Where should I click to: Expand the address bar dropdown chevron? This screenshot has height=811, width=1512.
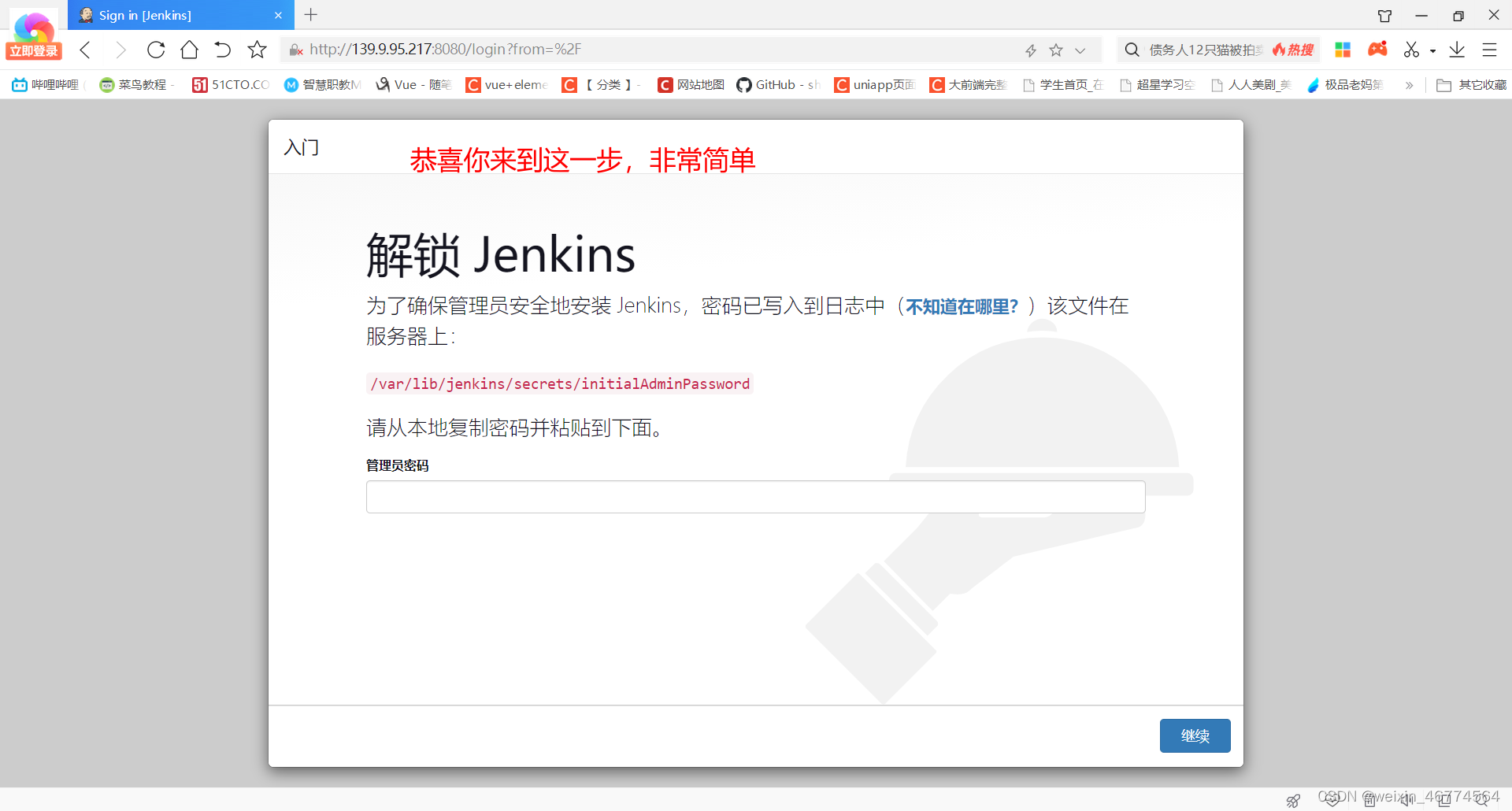(1080, 50)
